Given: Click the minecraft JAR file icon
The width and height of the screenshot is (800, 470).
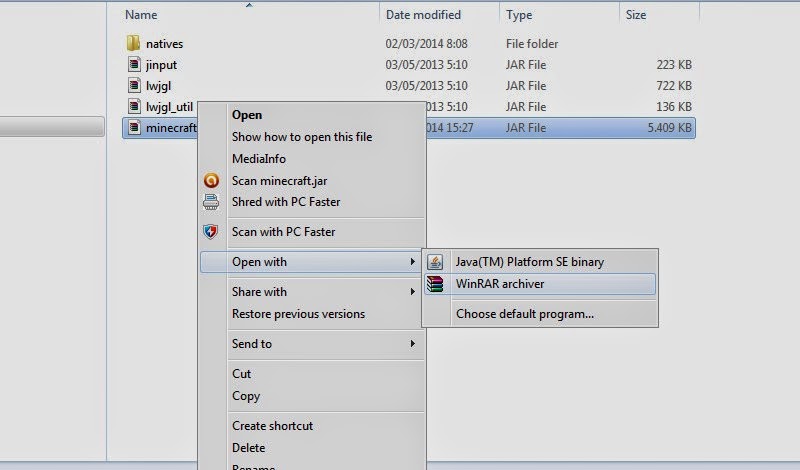Looking at the screenshot, I should (134, 127).
